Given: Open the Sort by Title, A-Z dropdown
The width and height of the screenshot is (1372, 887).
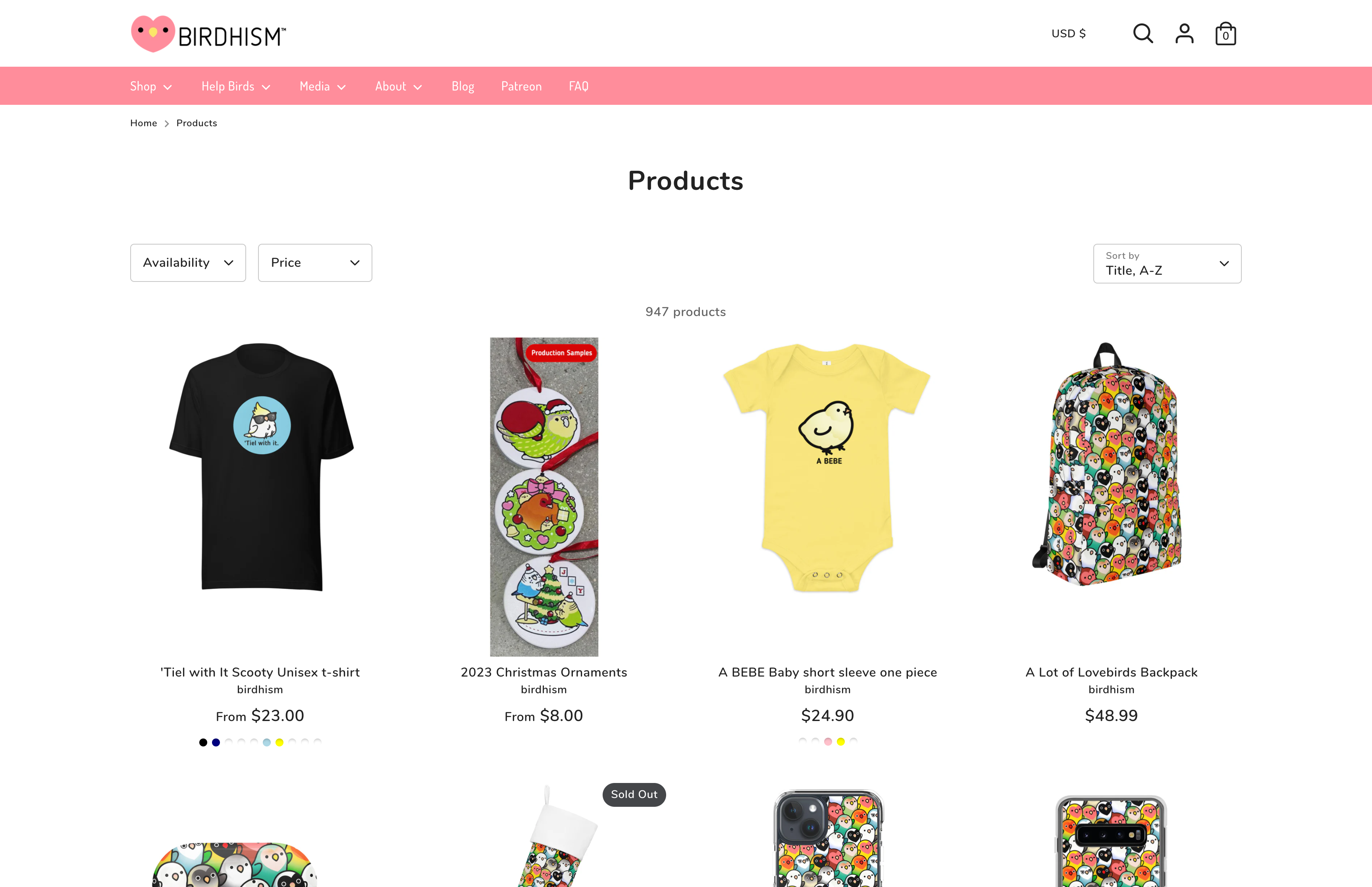Looking at the screenshot, I should tap(1167, 264).
